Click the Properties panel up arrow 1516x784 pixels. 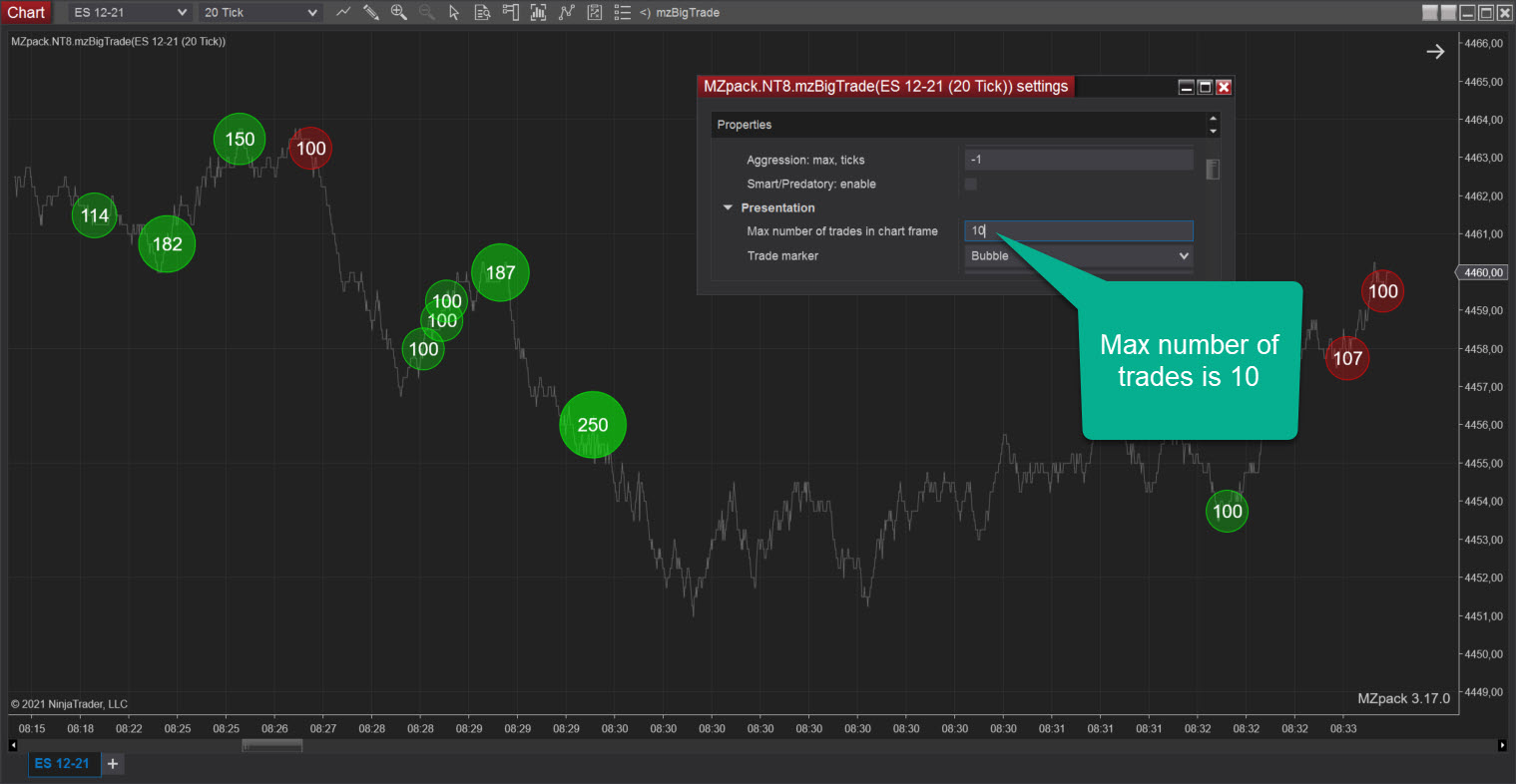[x=1214, y=119]
